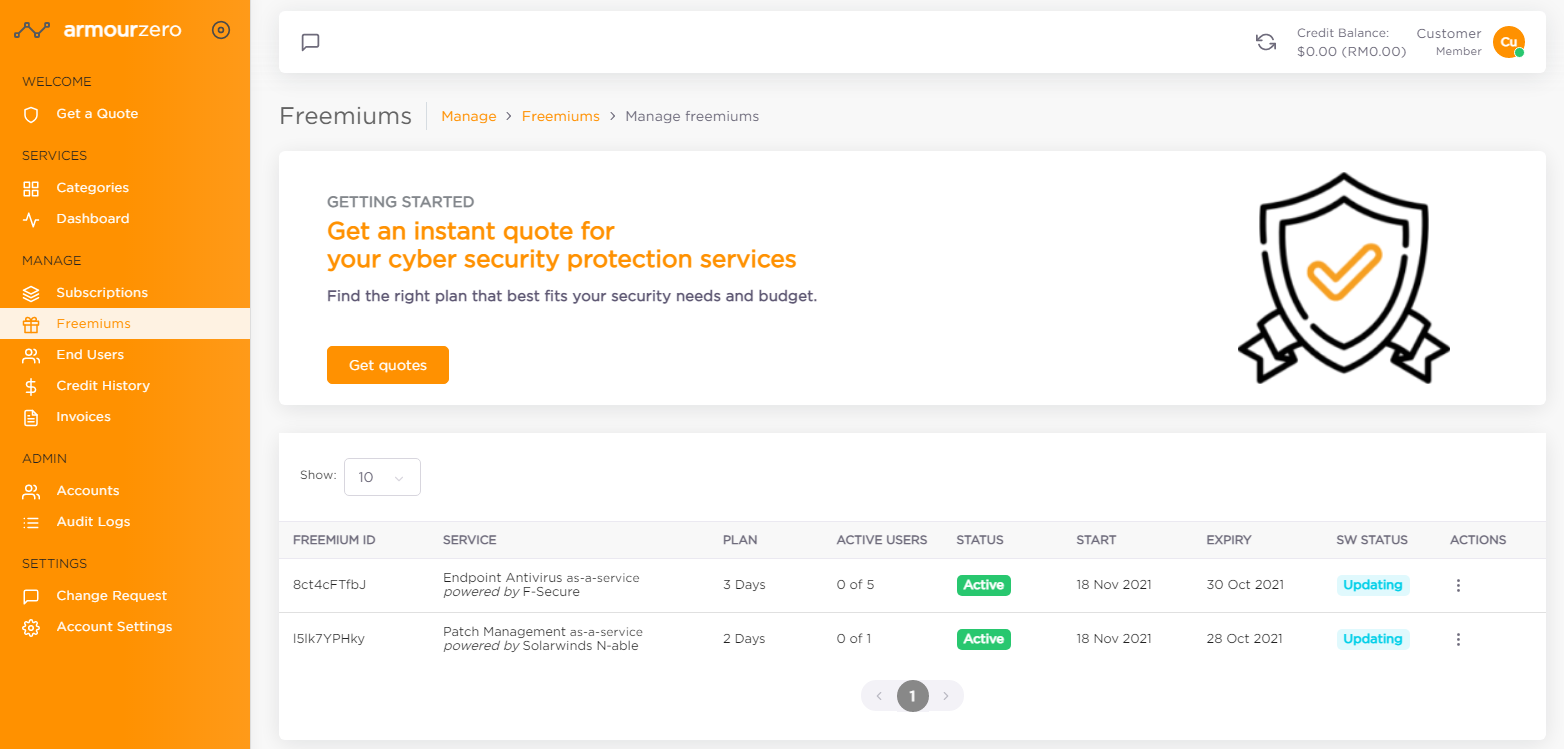Click the Credit History dollar icon
The width and height of the screenshot is (1564, 749).
(x=31, y=386)
